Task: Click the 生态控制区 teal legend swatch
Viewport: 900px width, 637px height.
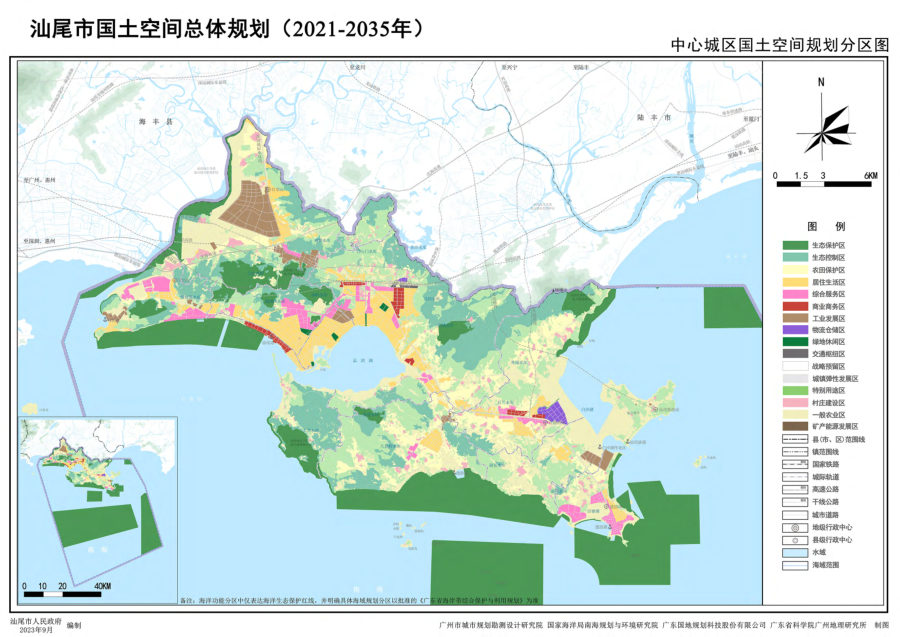Action: click(x=794, y=257)
